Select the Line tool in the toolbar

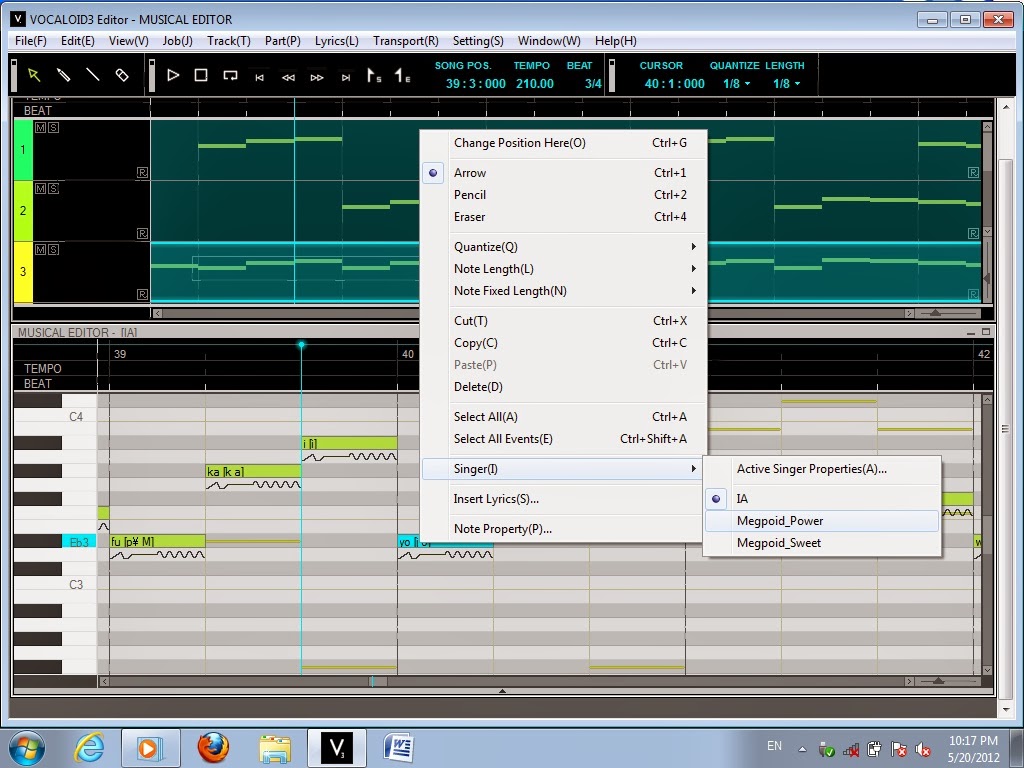[x=92, y=73]
